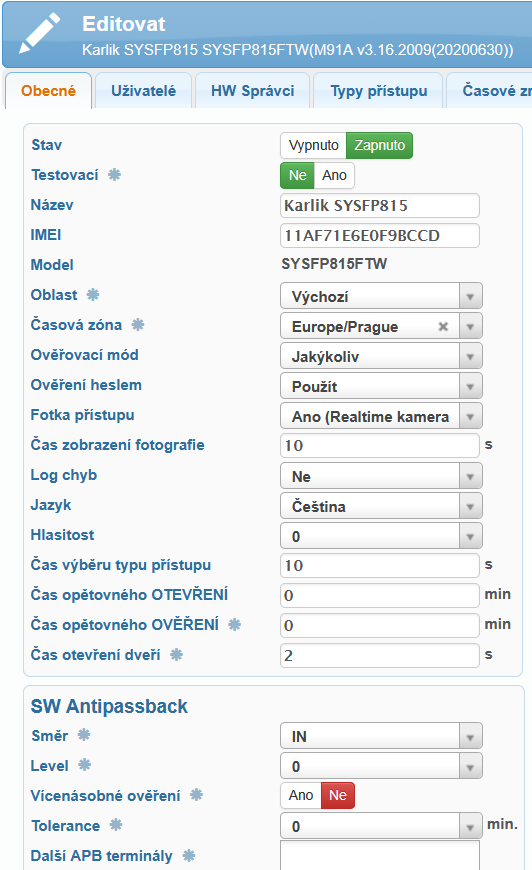Screen dimensions: 532x870
Task: Open the Fotka přístupu dropdown
Action: (381, 416)
